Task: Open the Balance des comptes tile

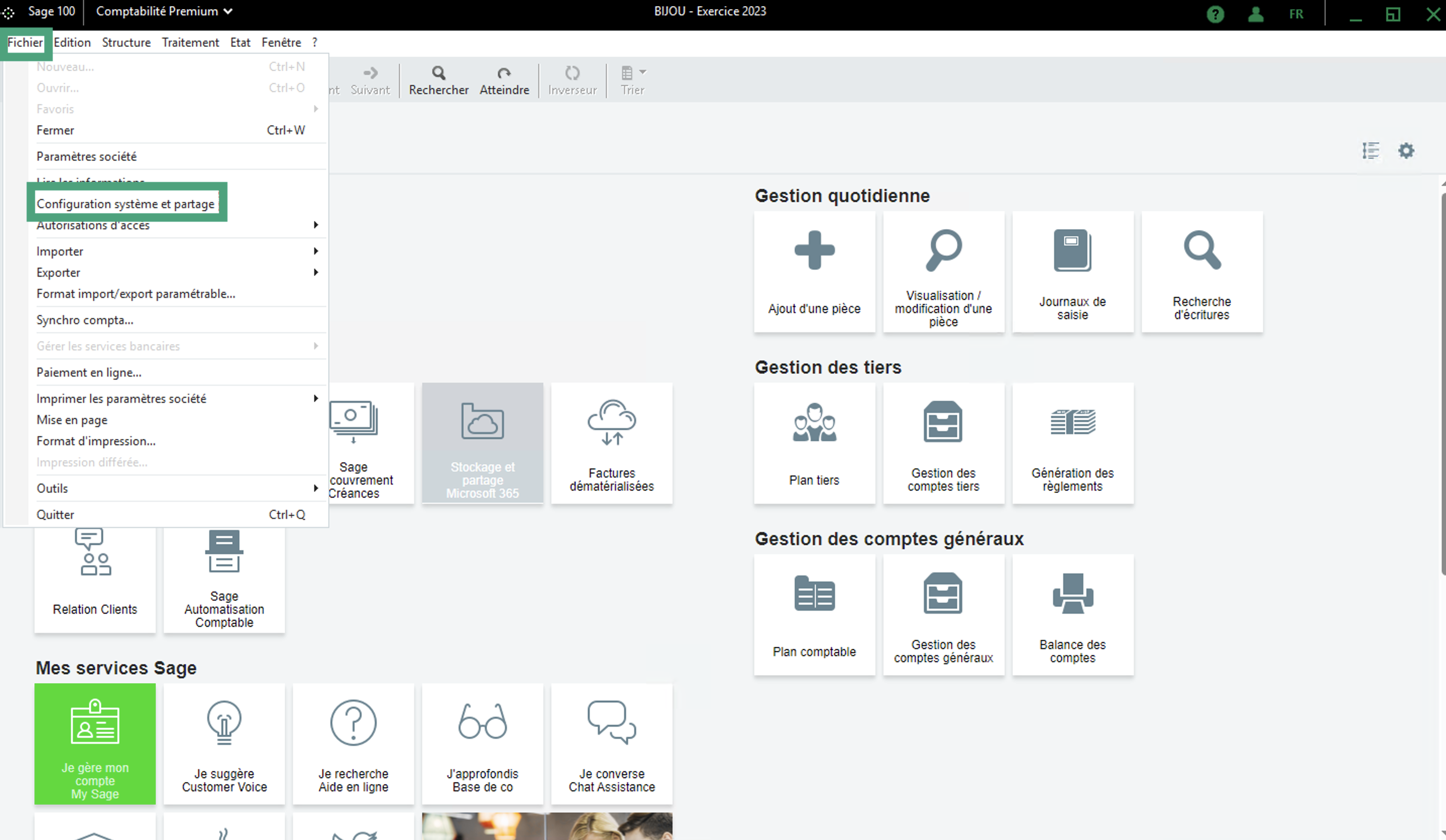Action: tap(1072, 614)
